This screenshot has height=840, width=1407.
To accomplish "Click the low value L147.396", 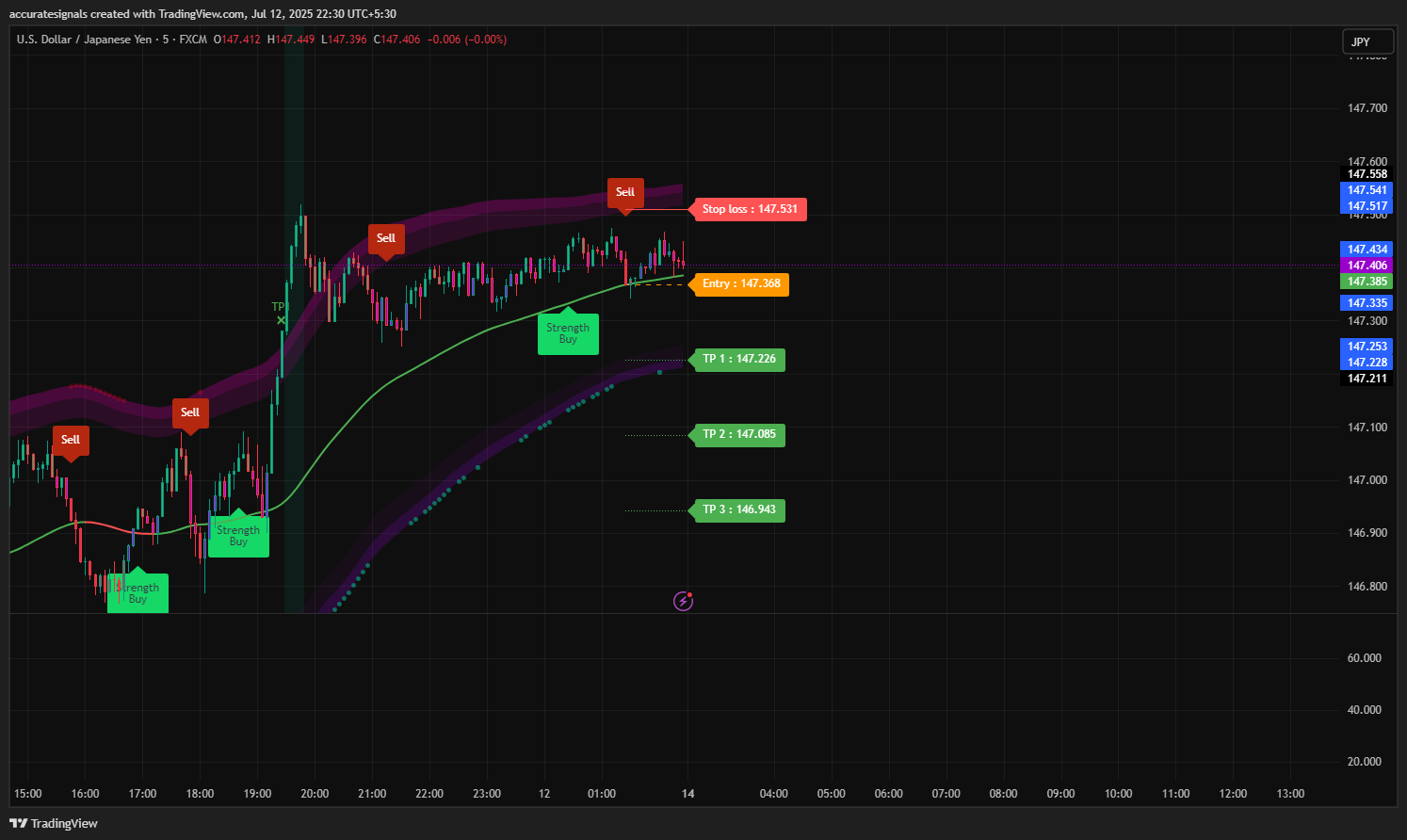I will 344,40.
